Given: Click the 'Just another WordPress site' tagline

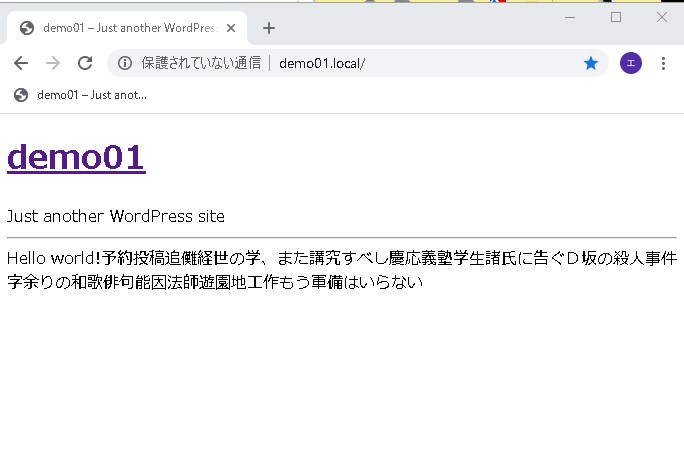Looking at the screenshot, I should click(115, 216).
